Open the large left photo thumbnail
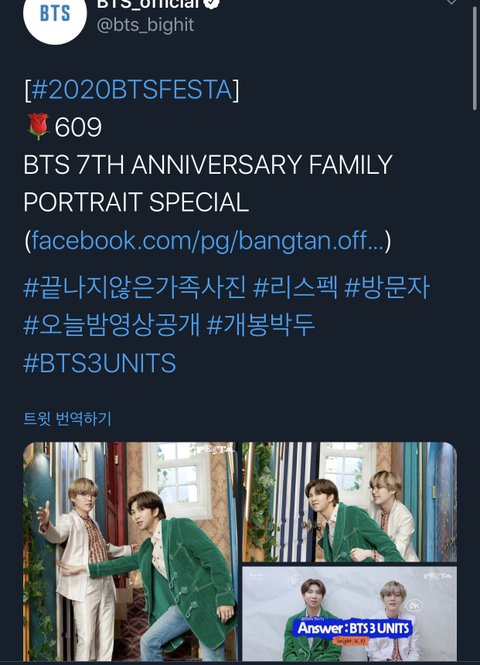This screenshot has height=665, width=480. point(130,551)
